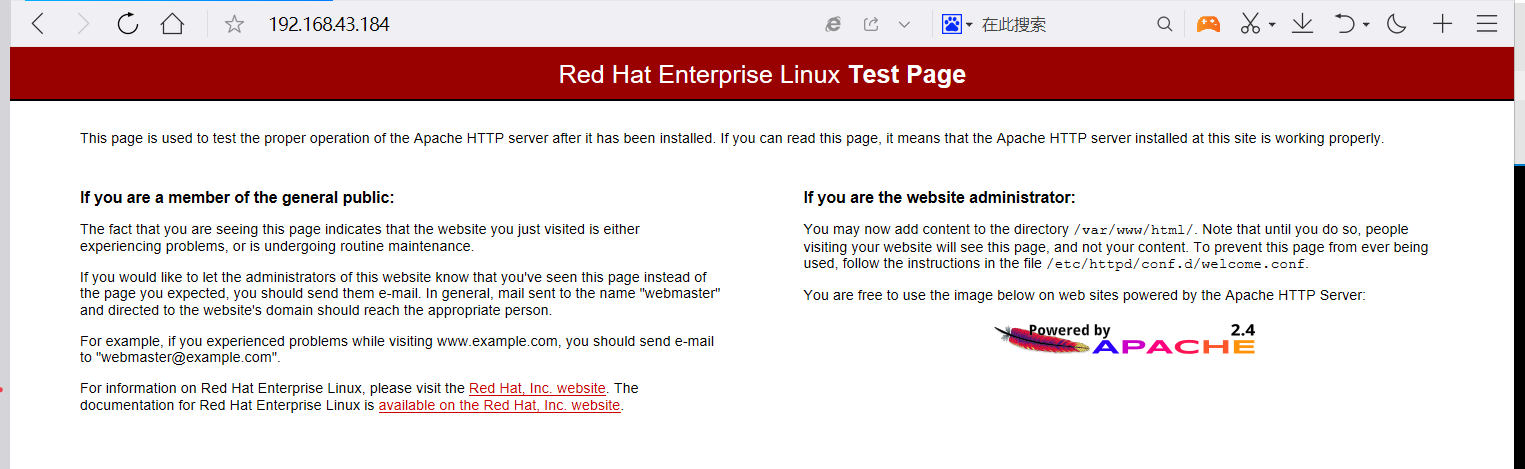Open the Red Hat, Inc. website link

pyautogui.click(x=537, y=388)
